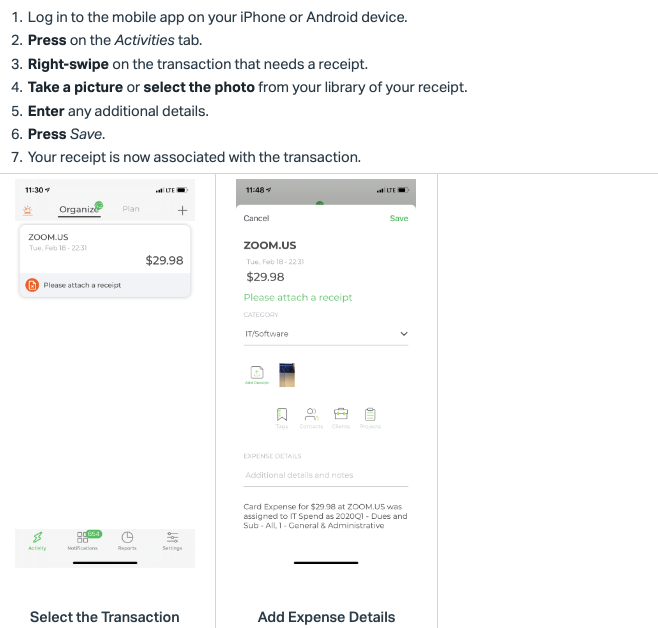
Task: Click the Additional details and notes field
Action: (x=326, y=475)
